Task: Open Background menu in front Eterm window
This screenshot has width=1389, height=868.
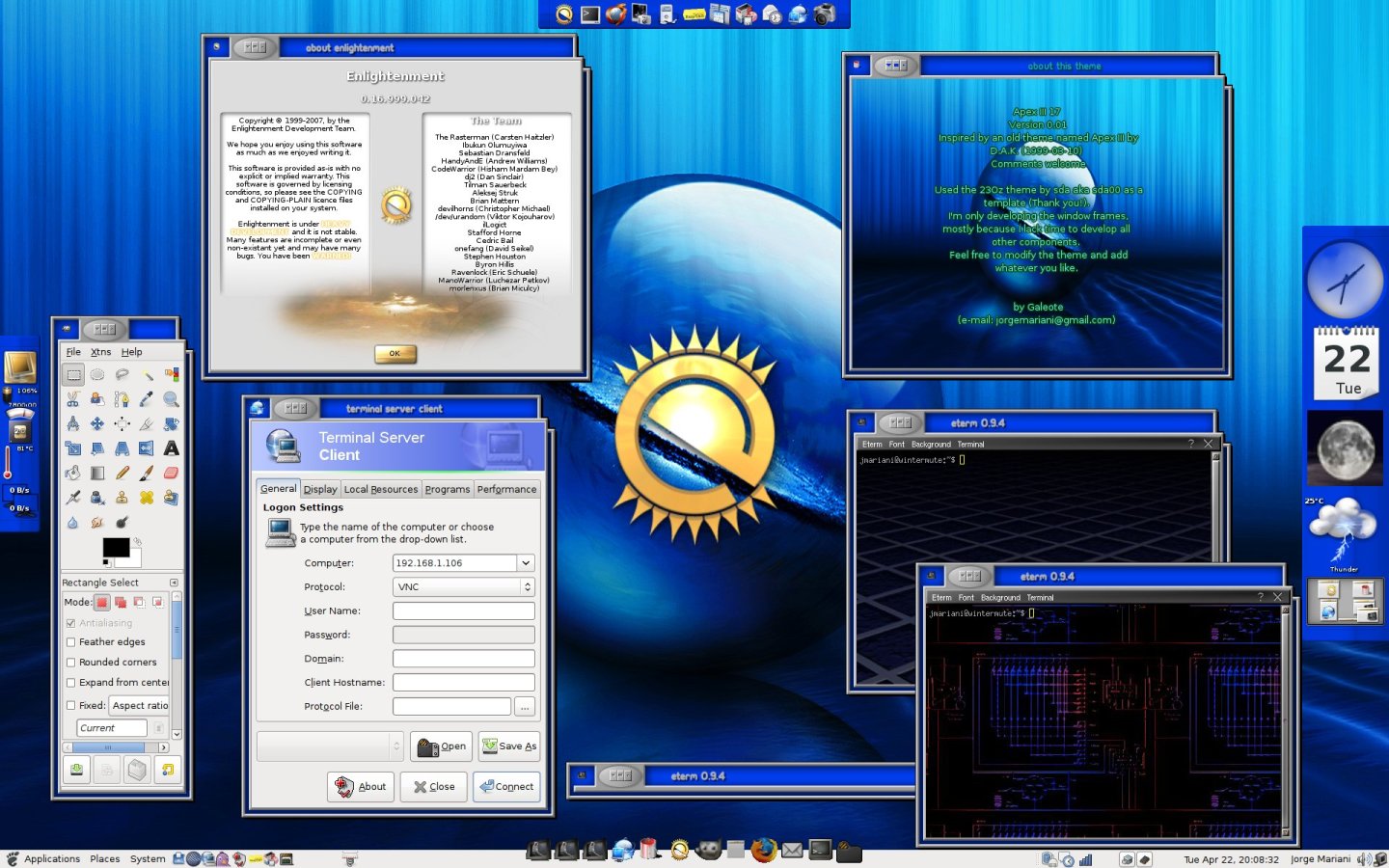Action: coord(1000,598)
